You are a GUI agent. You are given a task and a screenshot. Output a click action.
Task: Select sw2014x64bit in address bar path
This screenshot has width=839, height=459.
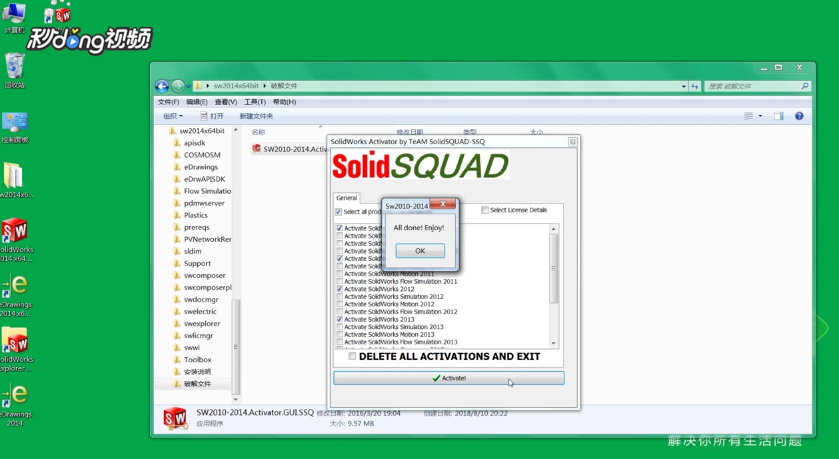[x=236, y=86]
